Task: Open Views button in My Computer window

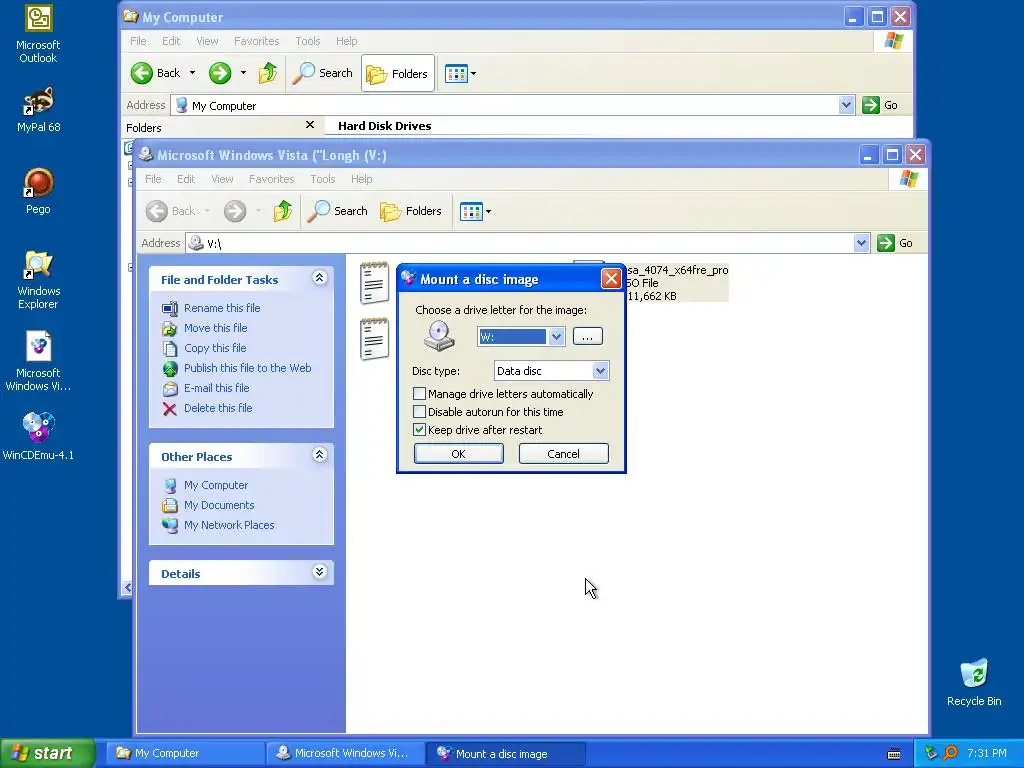Action: pos(460,73)
